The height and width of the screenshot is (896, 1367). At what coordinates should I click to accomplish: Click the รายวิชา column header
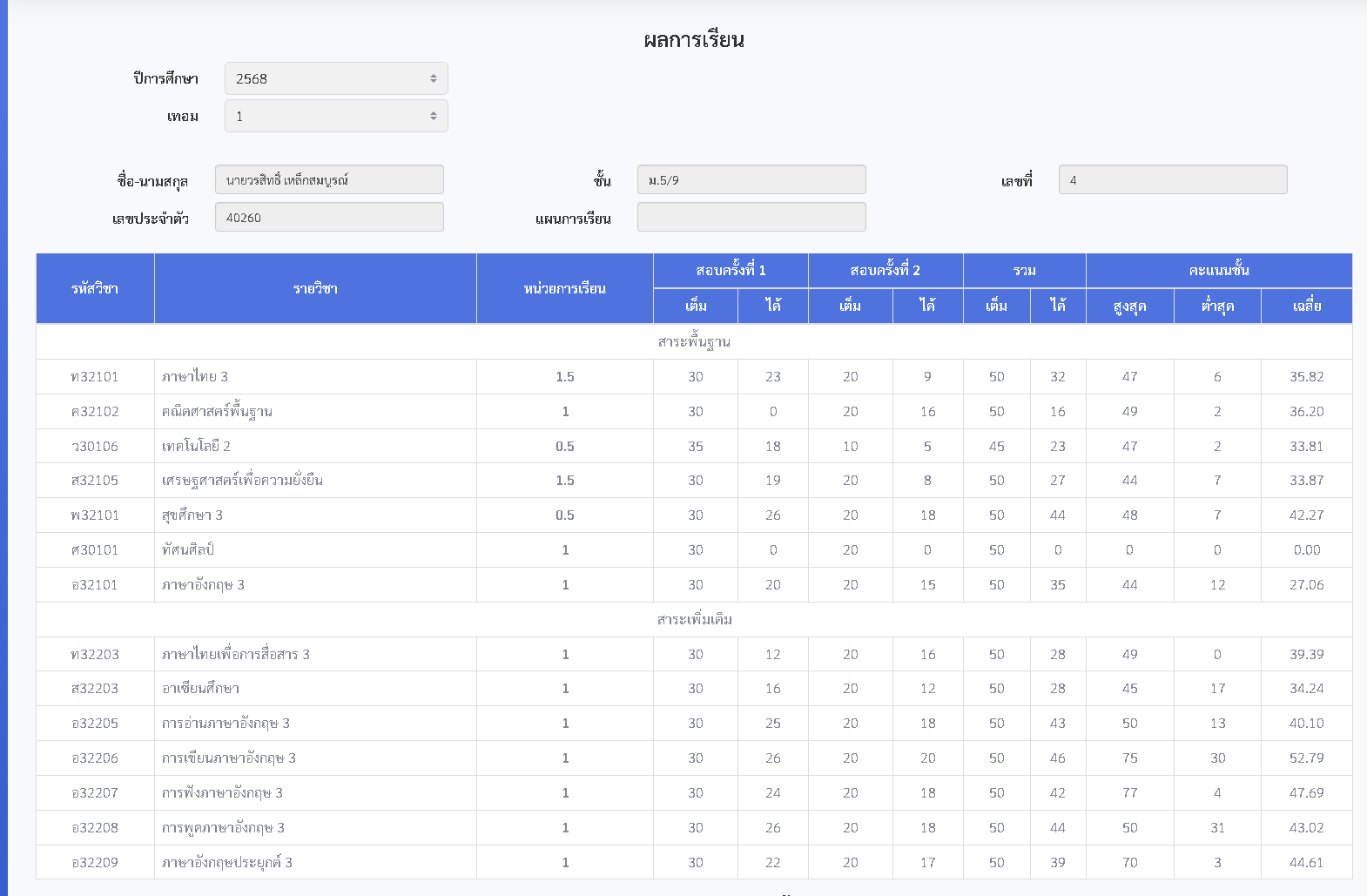click(x=315, y=289)
